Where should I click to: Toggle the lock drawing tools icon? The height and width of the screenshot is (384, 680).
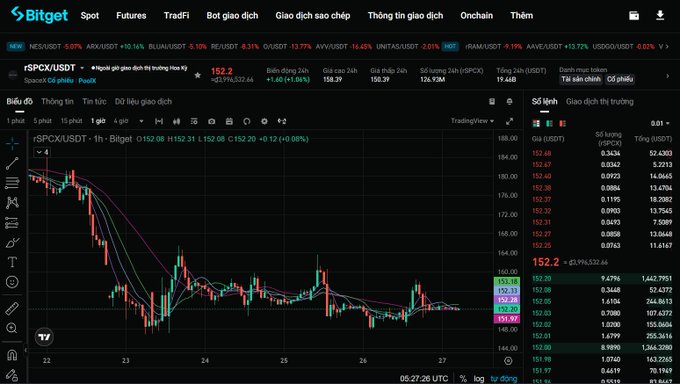(12, 375)
